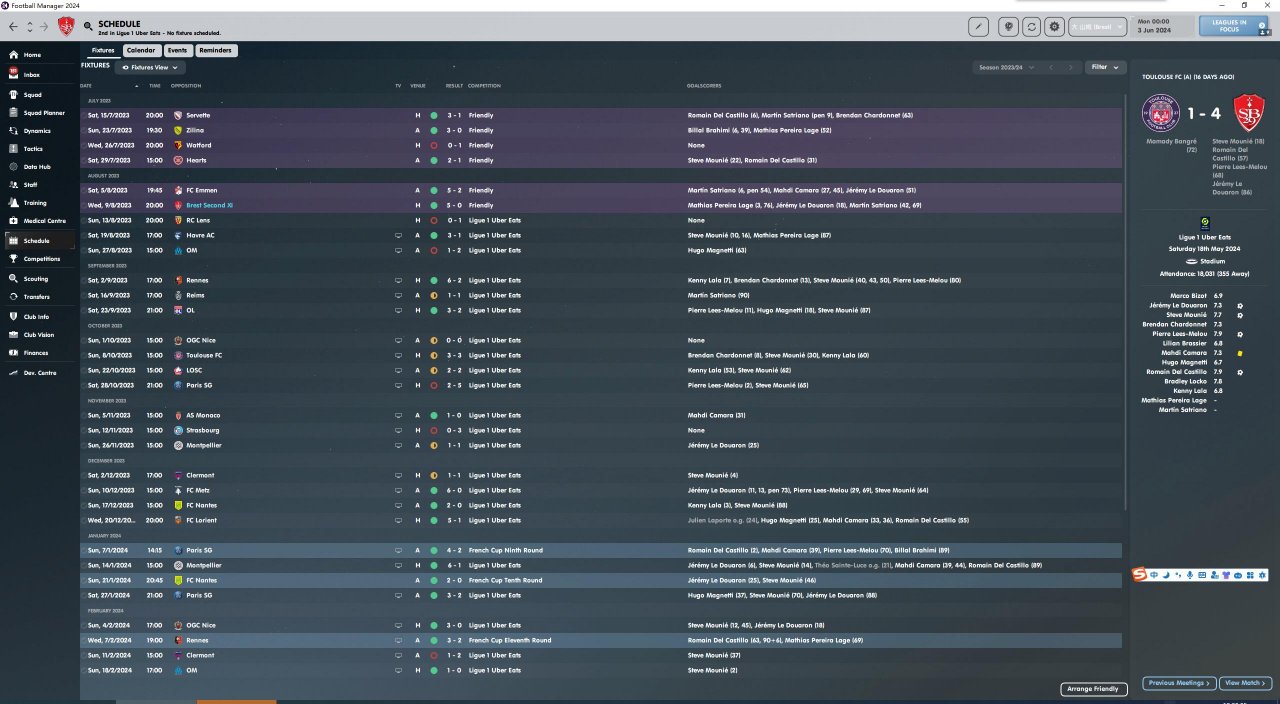This screenshot has width=1280, height=704.
Task: Open the Finances section
Action: click(36, 352)
